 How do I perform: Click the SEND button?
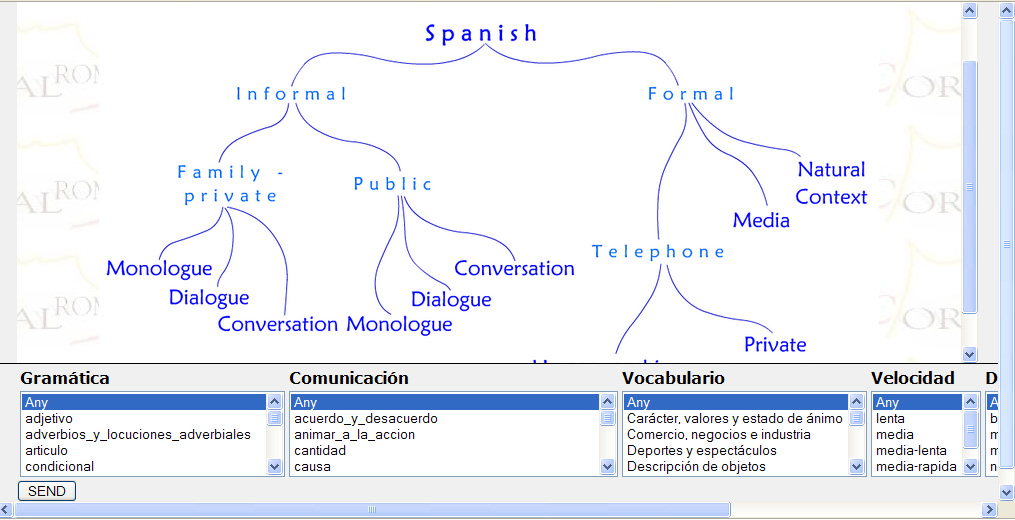coord(47,491)
